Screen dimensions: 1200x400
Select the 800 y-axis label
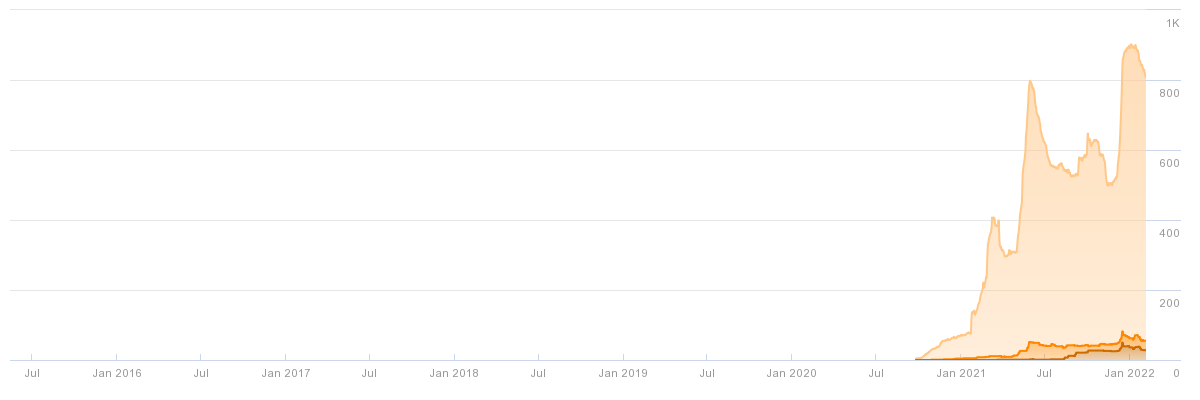1170,93
